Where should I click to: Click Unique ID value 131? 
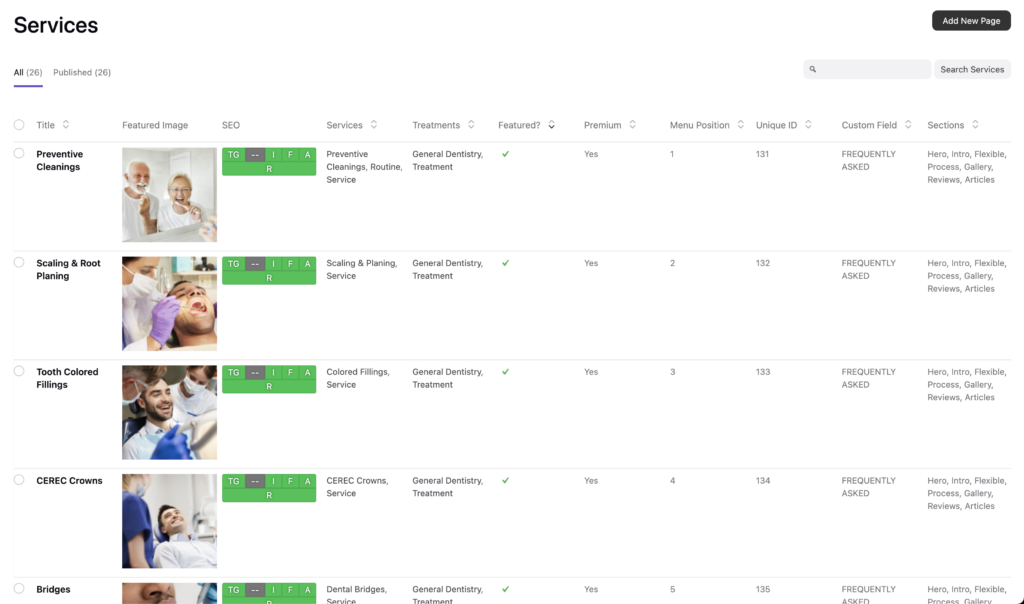(x=762, y=154)
